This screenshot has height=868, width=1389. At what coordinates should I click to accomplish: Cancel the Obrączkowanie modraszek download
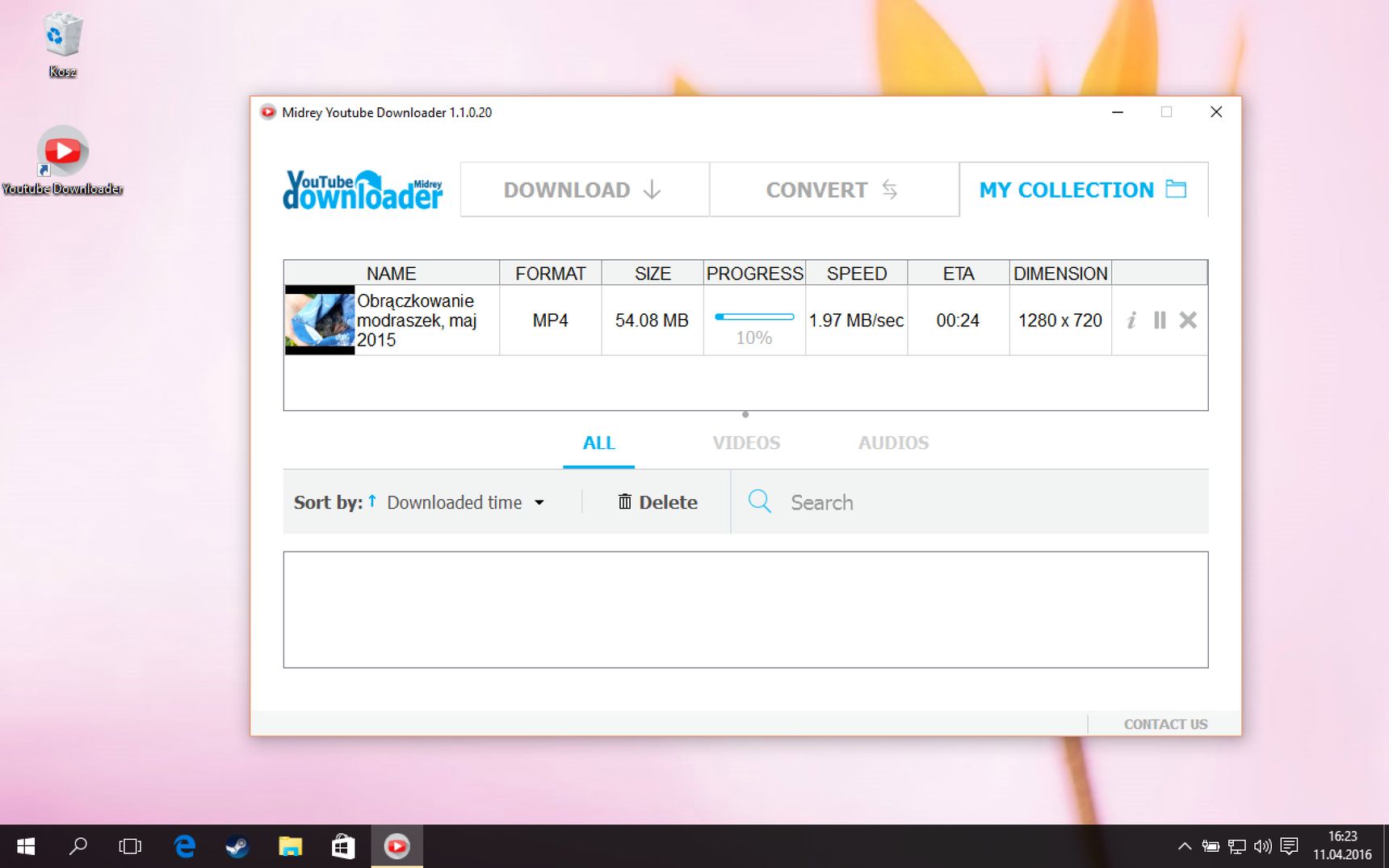[1188, 321]
